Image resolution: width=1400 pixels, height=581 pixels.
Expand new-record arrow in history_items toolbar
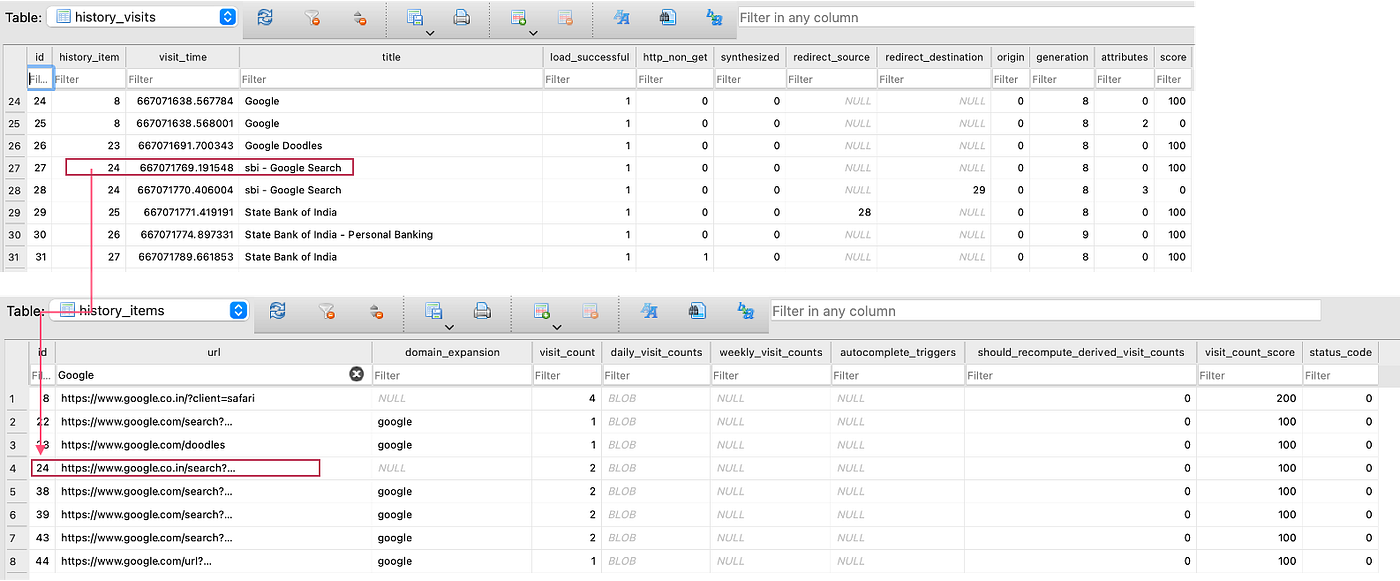[x=557, y=327]
